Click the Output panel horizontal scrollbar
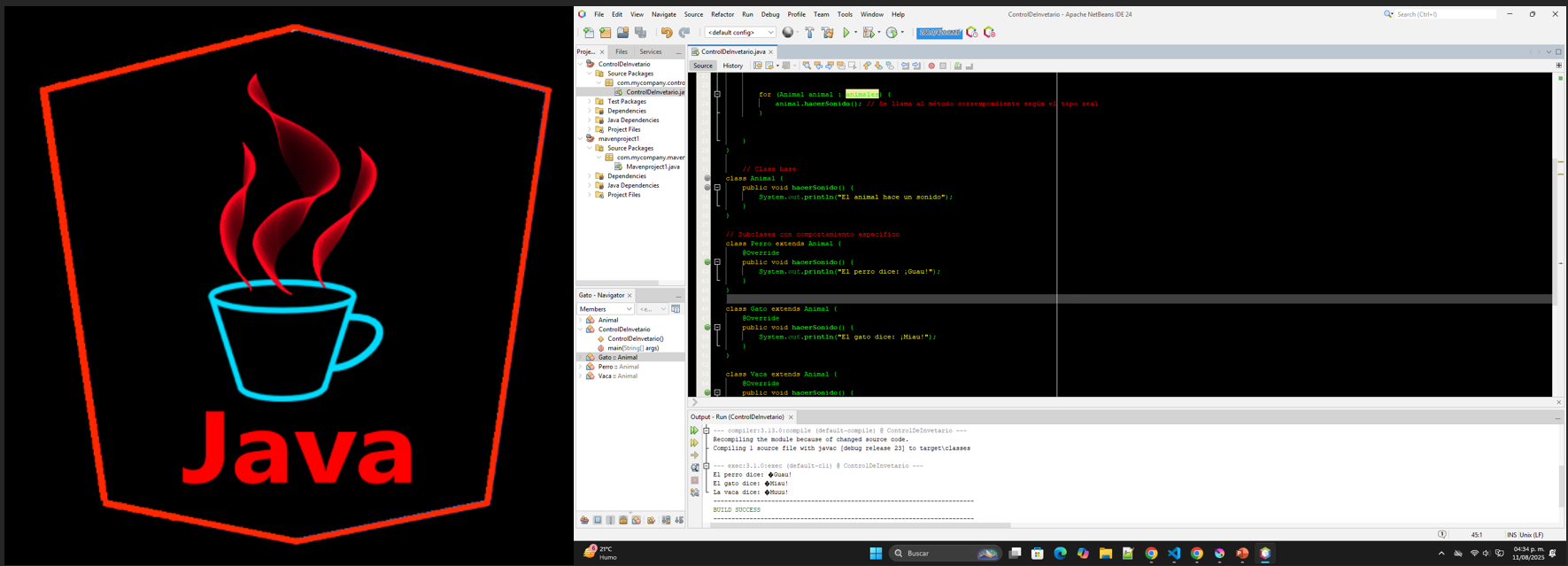Screen dimensions: 1568x566 tap(860, 525)
